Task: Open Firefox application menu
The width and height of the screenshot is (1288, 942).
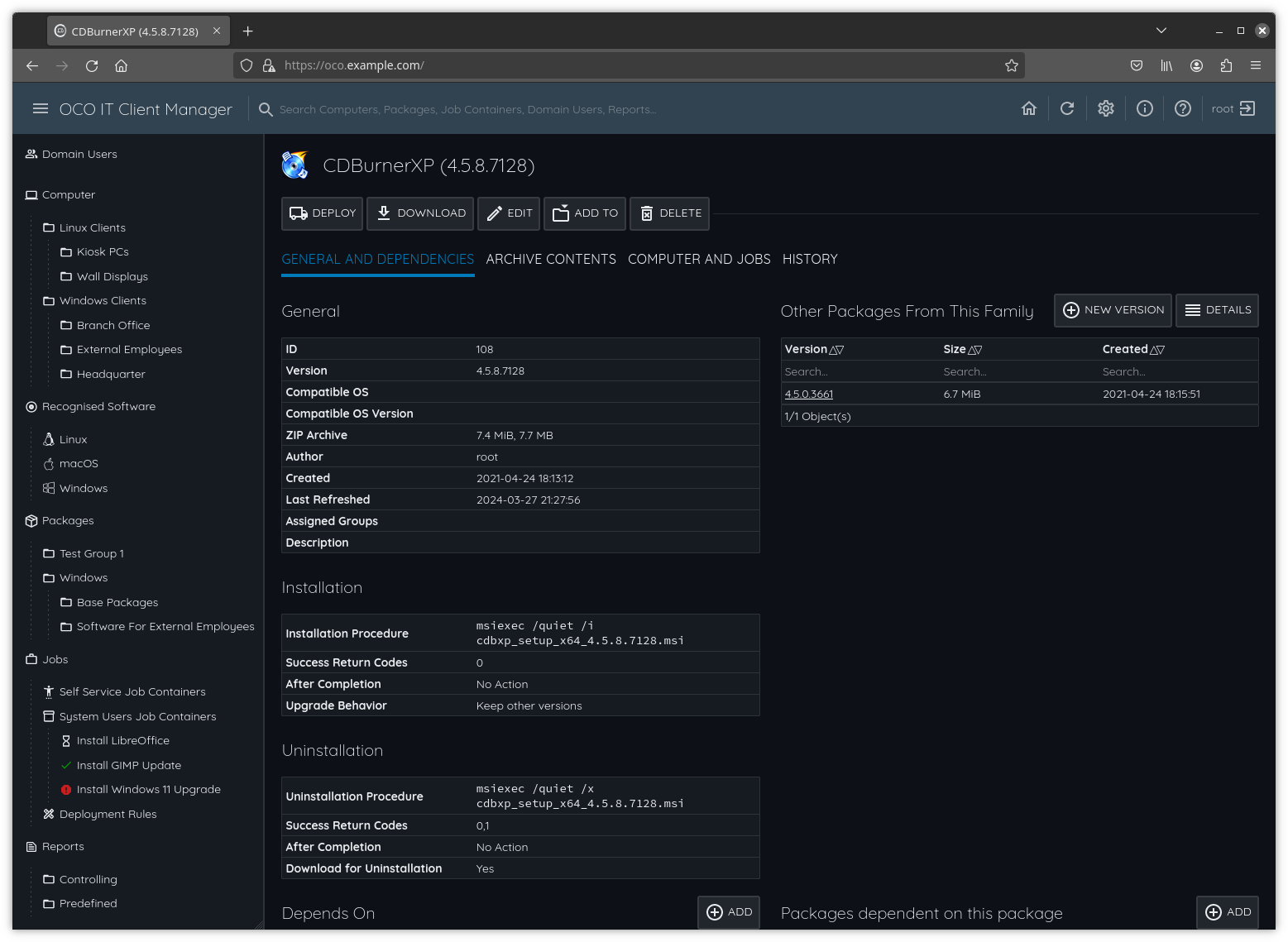Action: [1256, 65]
